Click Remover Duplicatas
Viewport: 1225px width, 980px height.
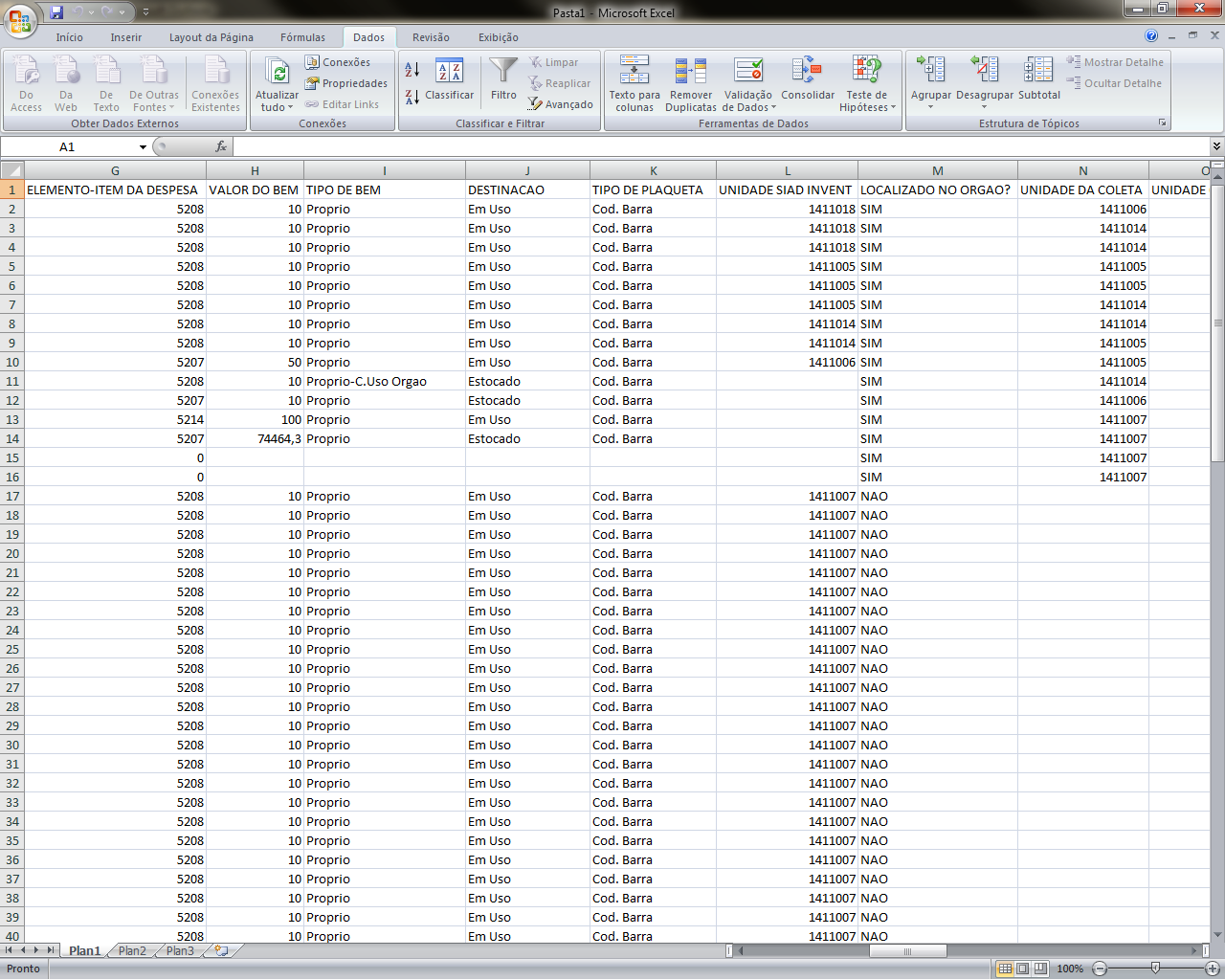pos(691,84)
